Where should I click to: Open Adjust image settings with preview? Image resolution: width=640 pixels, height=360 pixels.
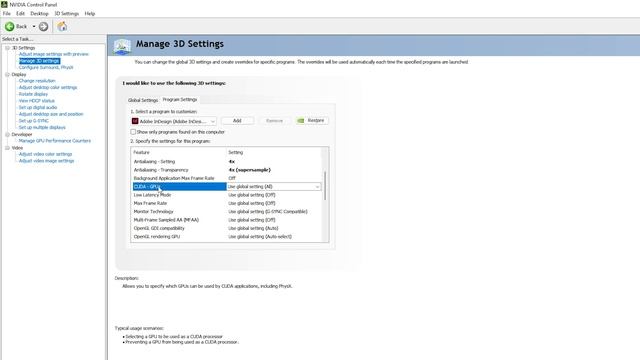coord(53,54)
